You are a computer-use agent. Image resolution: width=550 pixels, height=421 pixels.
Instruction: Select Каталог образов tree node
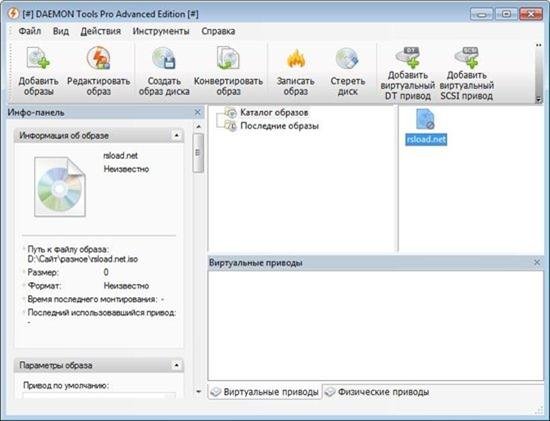[274, 113]
